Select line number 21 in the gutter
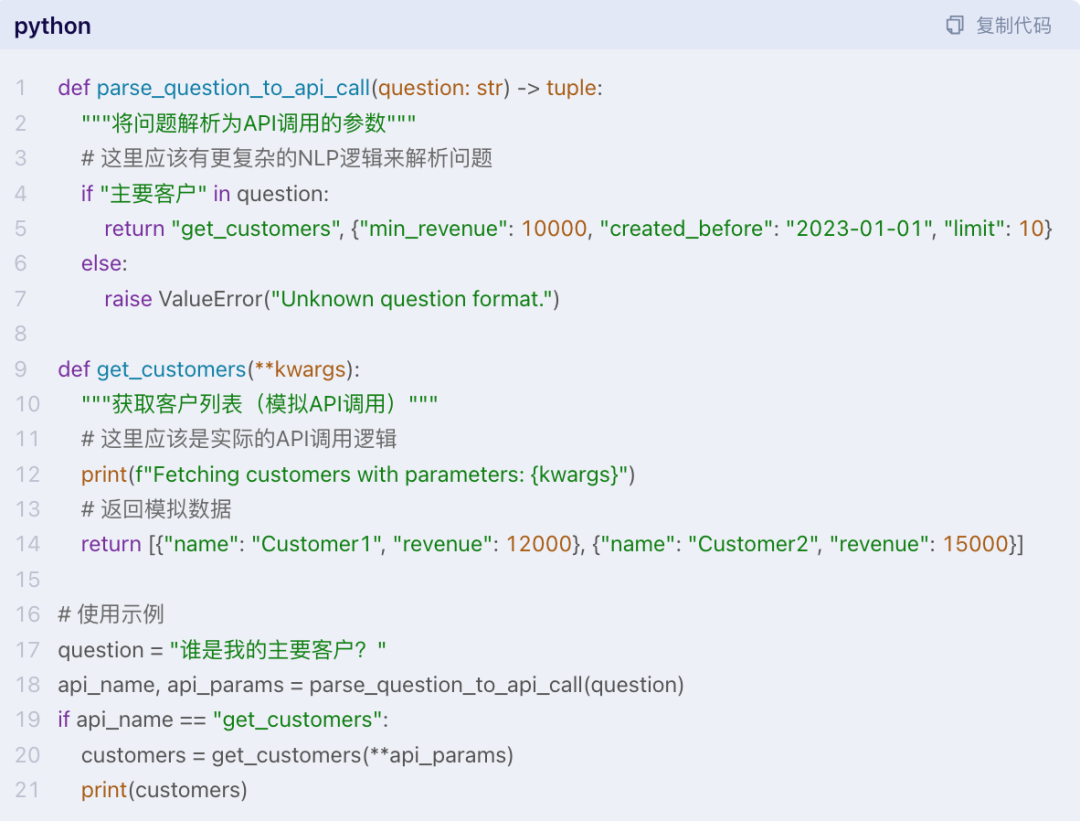 click(27, 790)
